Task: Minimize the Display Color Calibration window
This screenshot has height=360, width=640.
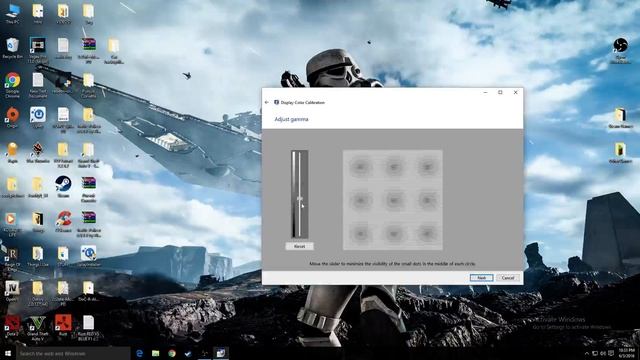Action: [485, 93]
